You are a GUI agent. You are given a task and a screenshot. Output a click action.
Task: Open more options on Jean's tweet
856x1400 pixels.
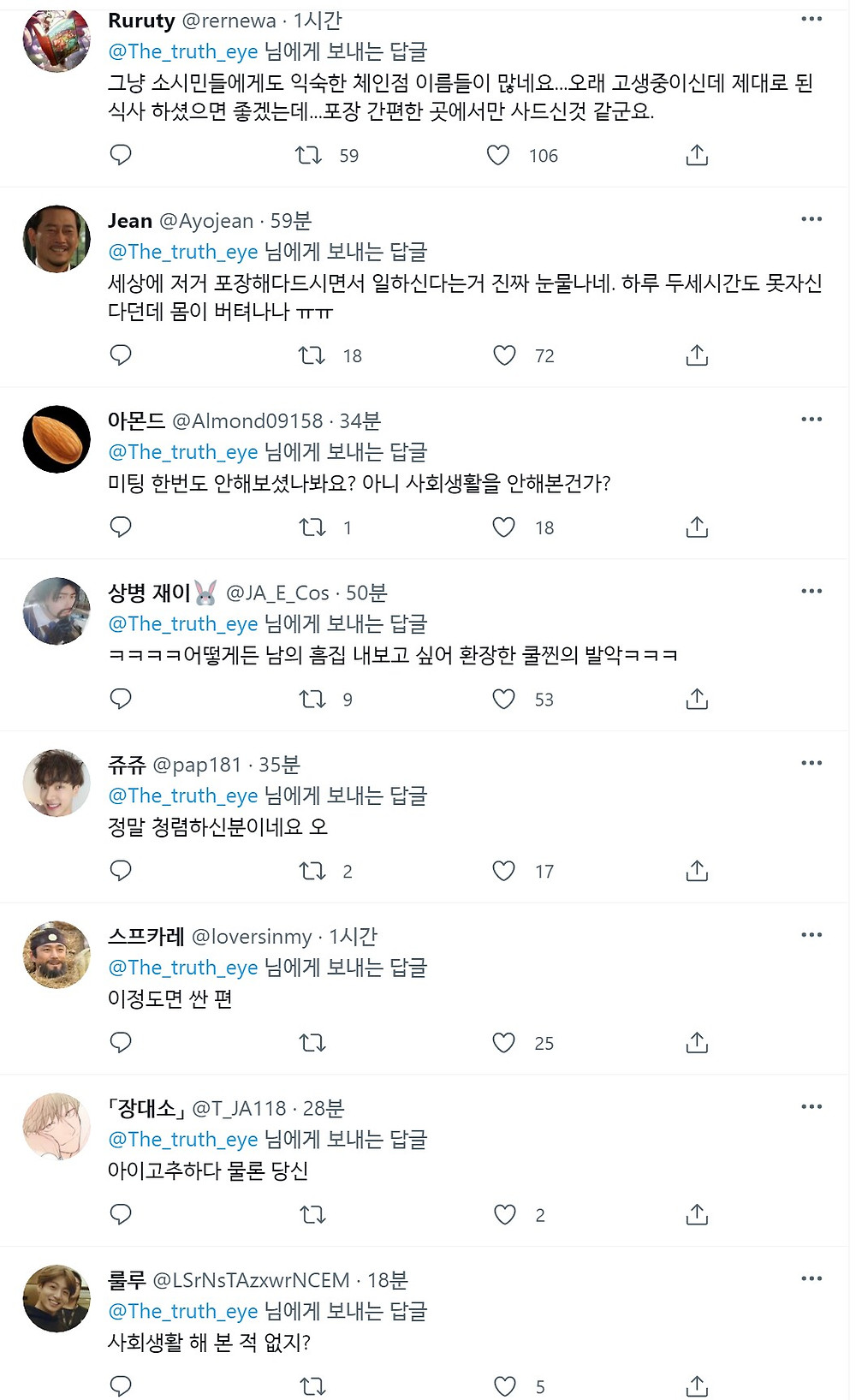811,219
